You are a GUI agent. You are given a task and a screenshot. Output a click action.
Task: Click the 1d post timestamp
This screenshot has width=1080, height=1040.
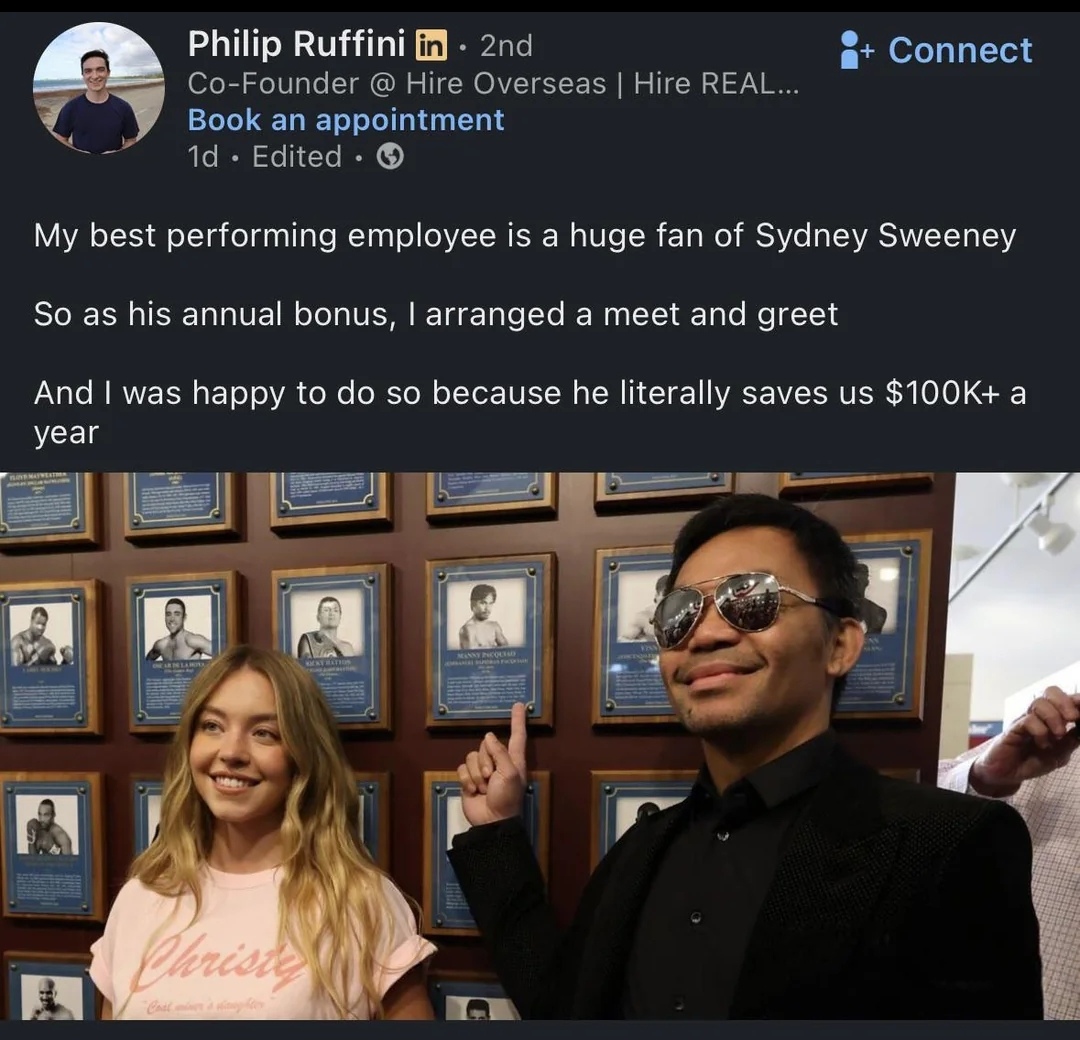click(202, 156)
